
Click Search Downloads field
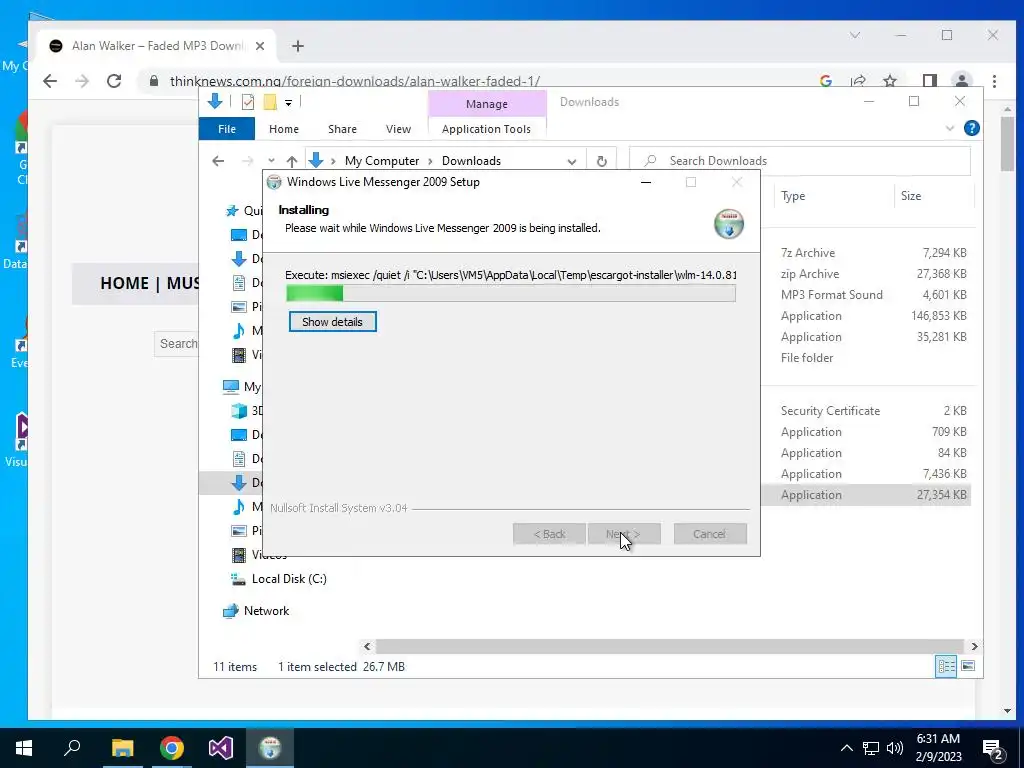tap(800, 161)
